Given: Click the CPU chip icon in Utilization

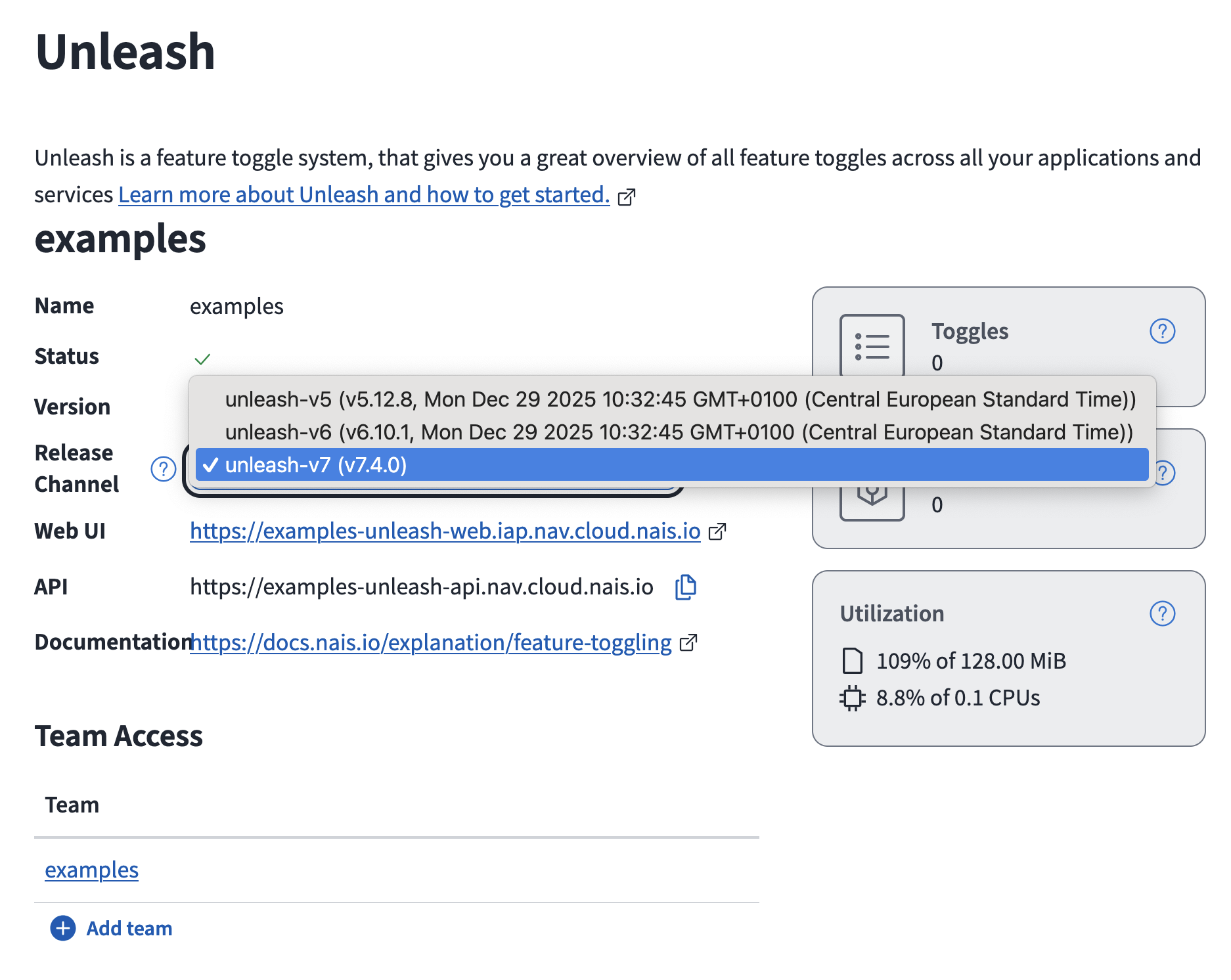Looking at the screenshot, I should tap(852, 698).
